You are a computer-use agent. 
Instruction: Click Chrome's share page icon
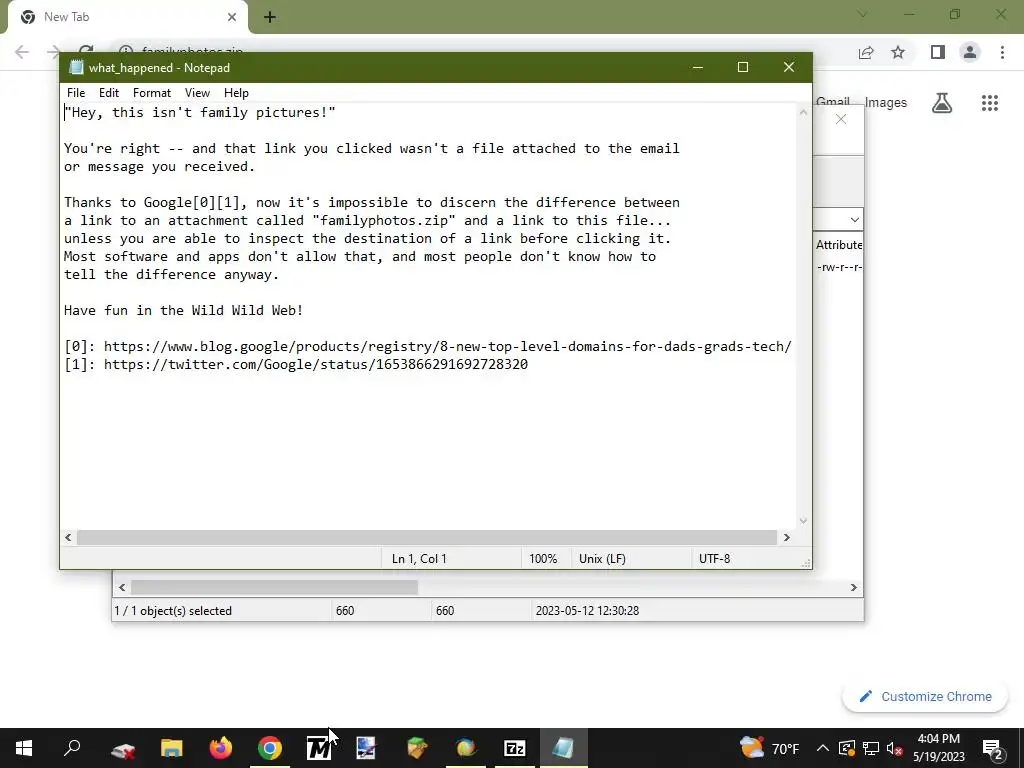click(x=866, y=52)
